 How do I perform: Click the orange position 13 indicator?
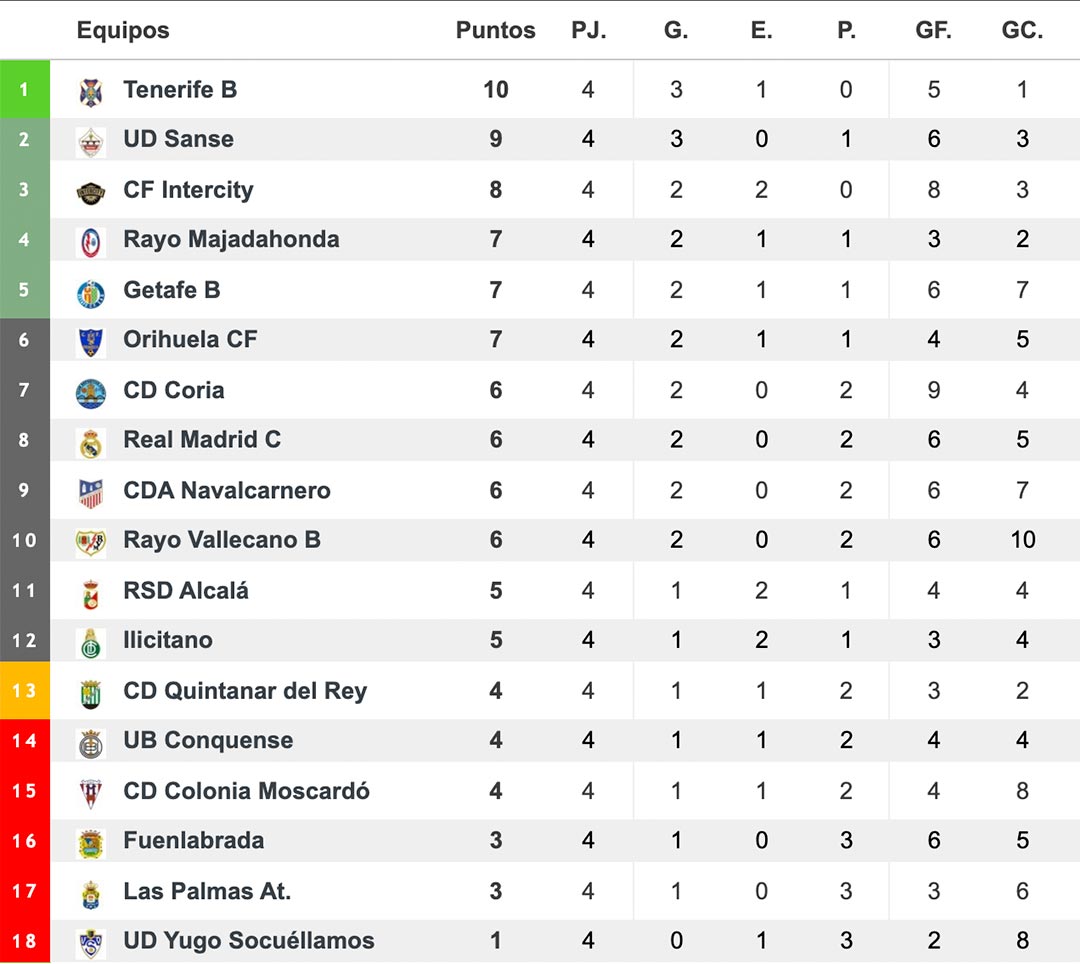pyautogui.click(x=25, y=691)
